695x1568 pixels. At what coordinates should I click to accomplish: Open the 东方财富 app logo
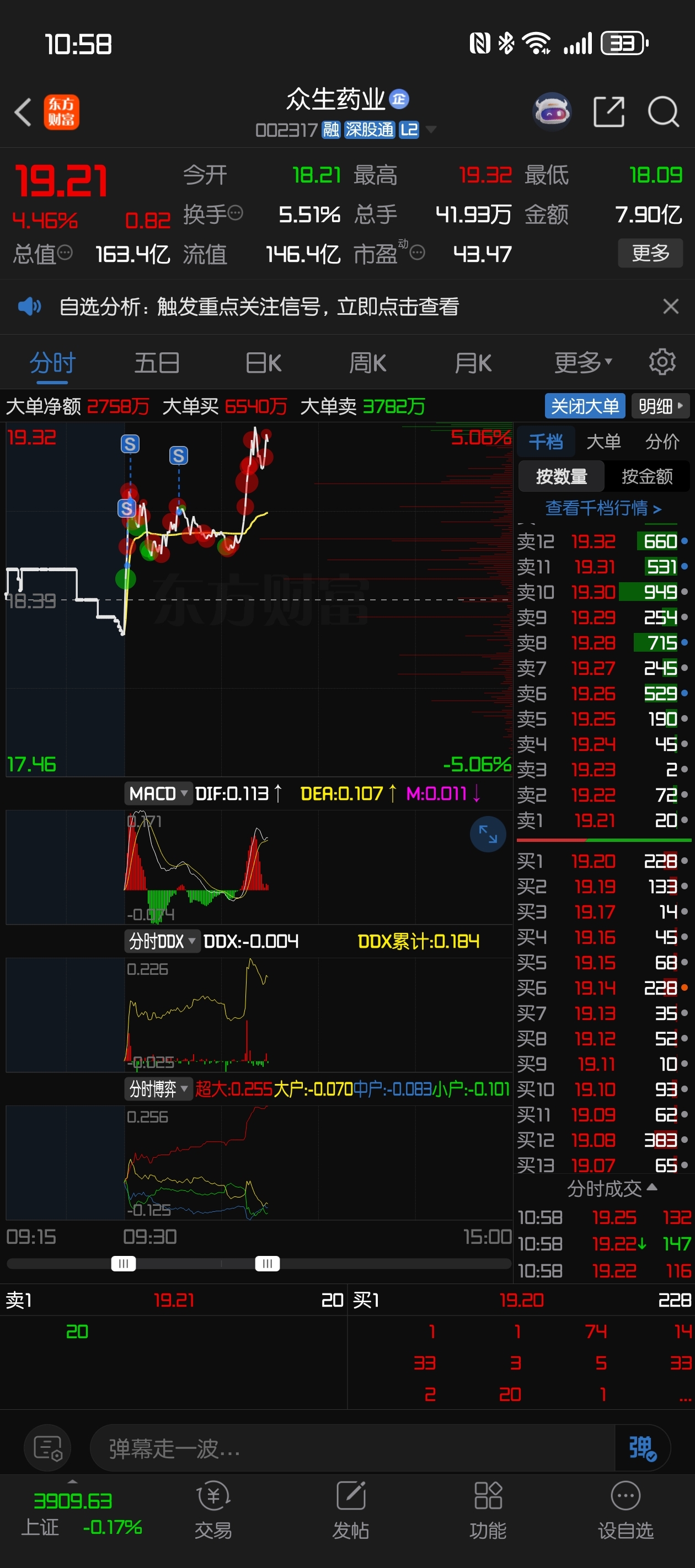62,112
